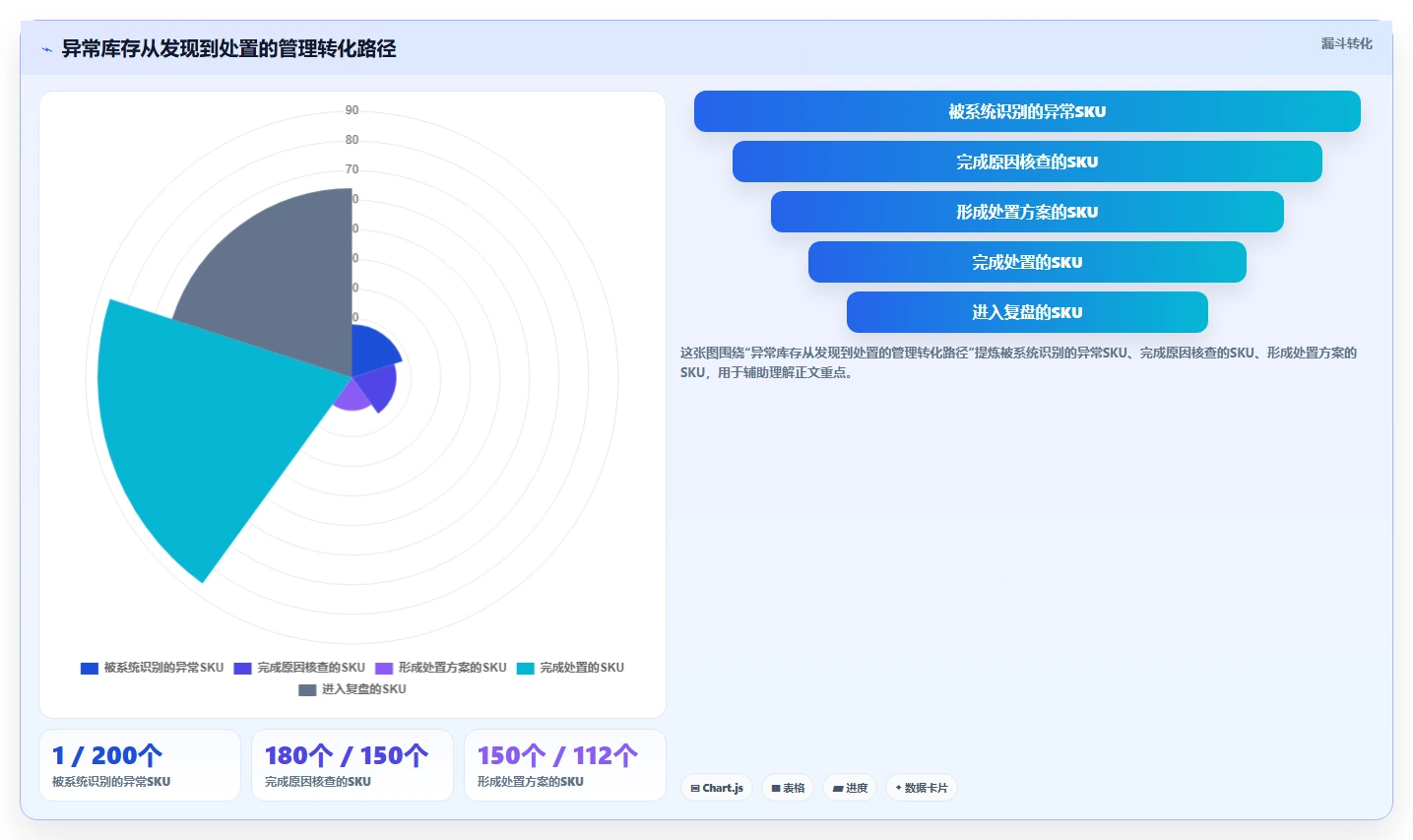1413x840 pixels.
Task: Select funnel bar 完成原因核查的SKU
Action: point(1027,162)
